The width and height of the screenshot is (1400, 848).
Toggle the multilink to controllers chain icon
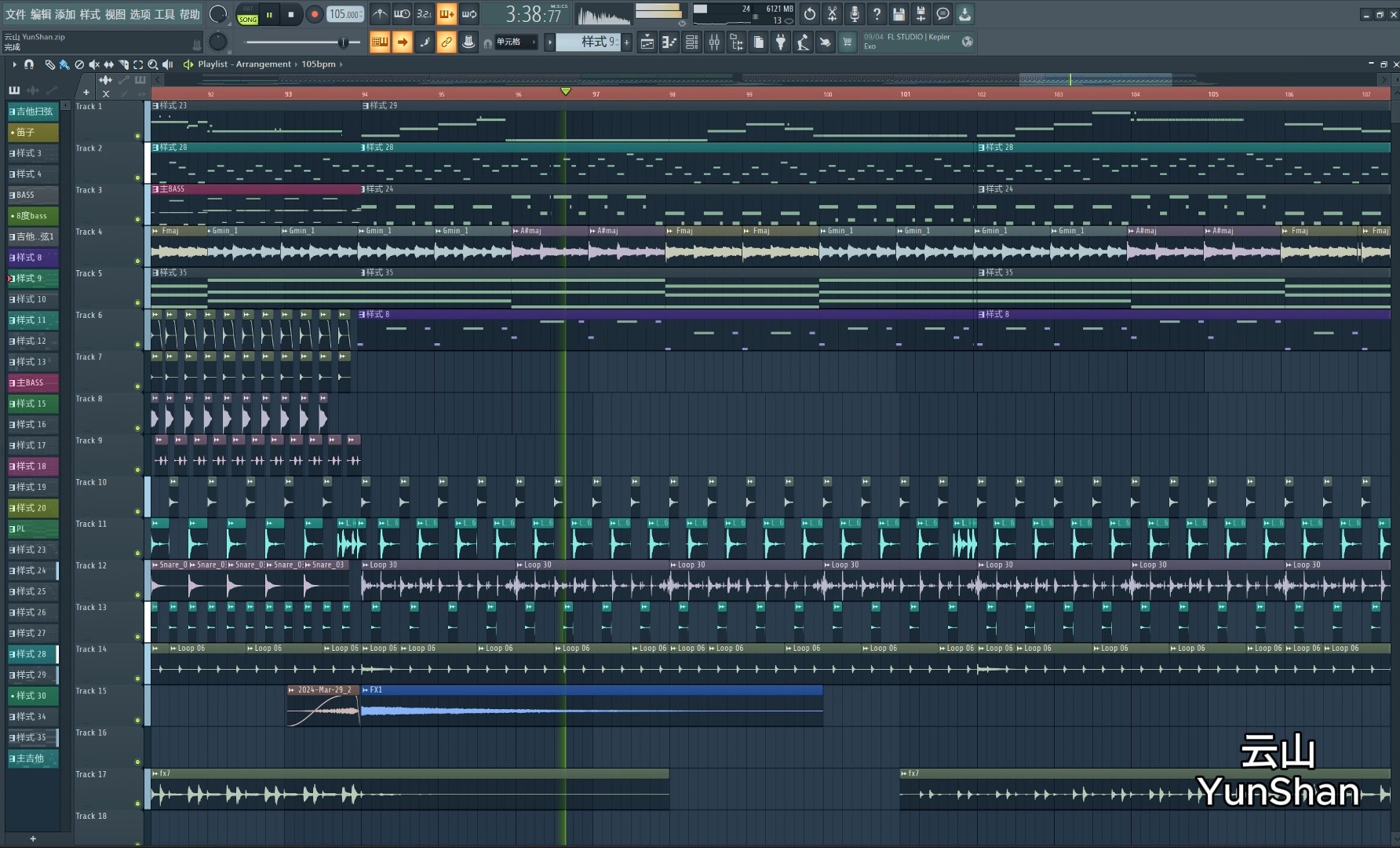pos(447,42)
